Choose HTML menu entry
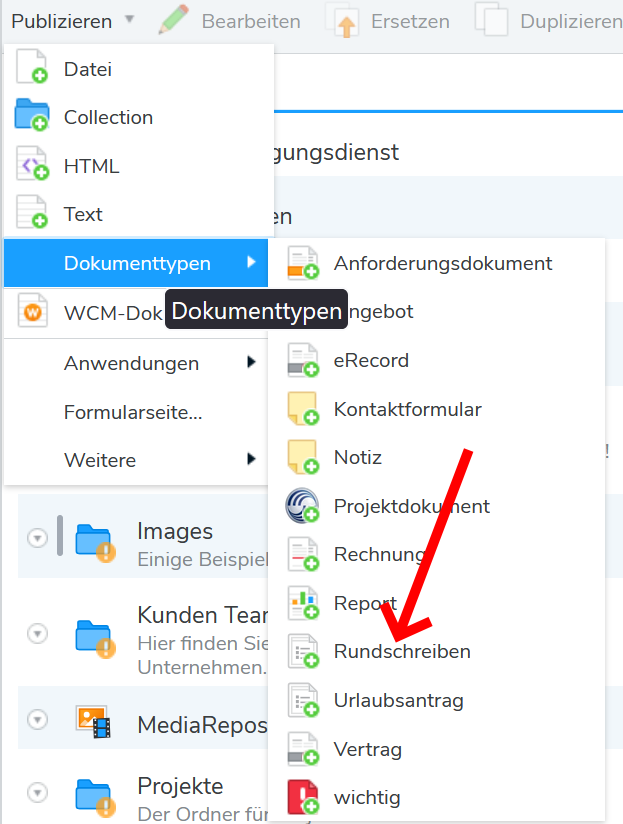The width and height of the screenshot is (623, 824). click(139, 166)
